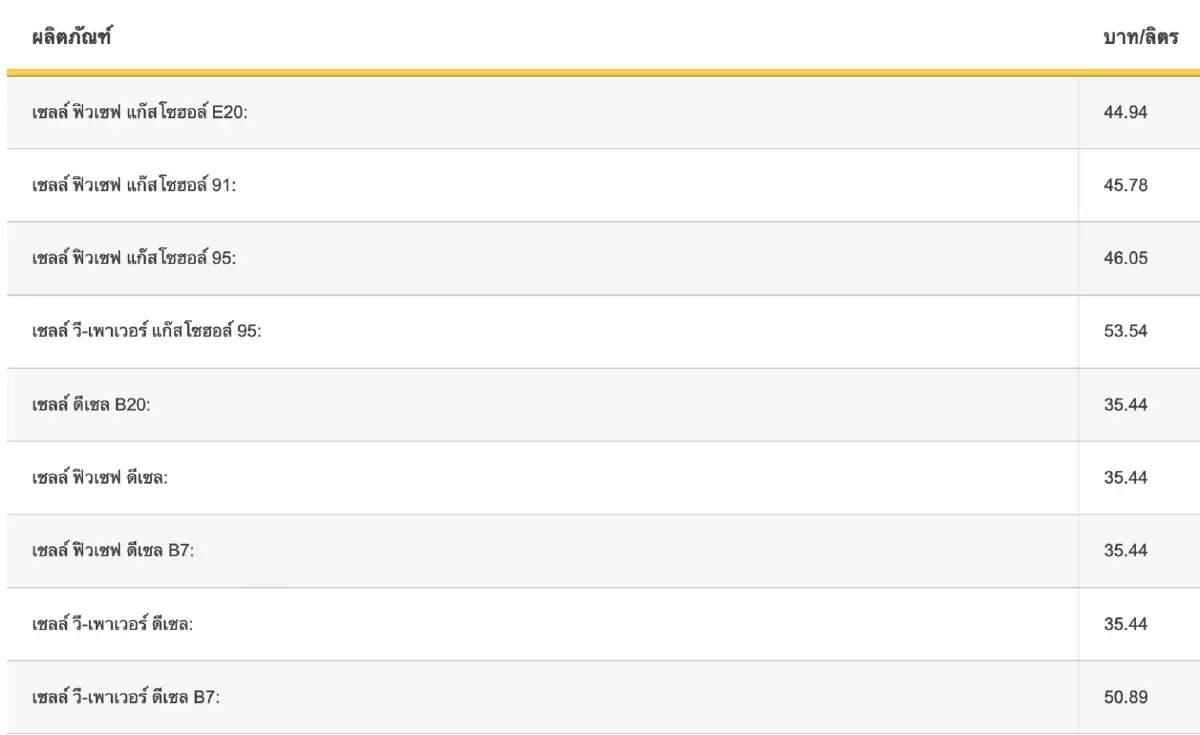Select the เชลล์ ฟิวเซฟ แก๊สโซฮอล์ 95 product name
Screen dimensions: 1200x735
tap(134, 258)
